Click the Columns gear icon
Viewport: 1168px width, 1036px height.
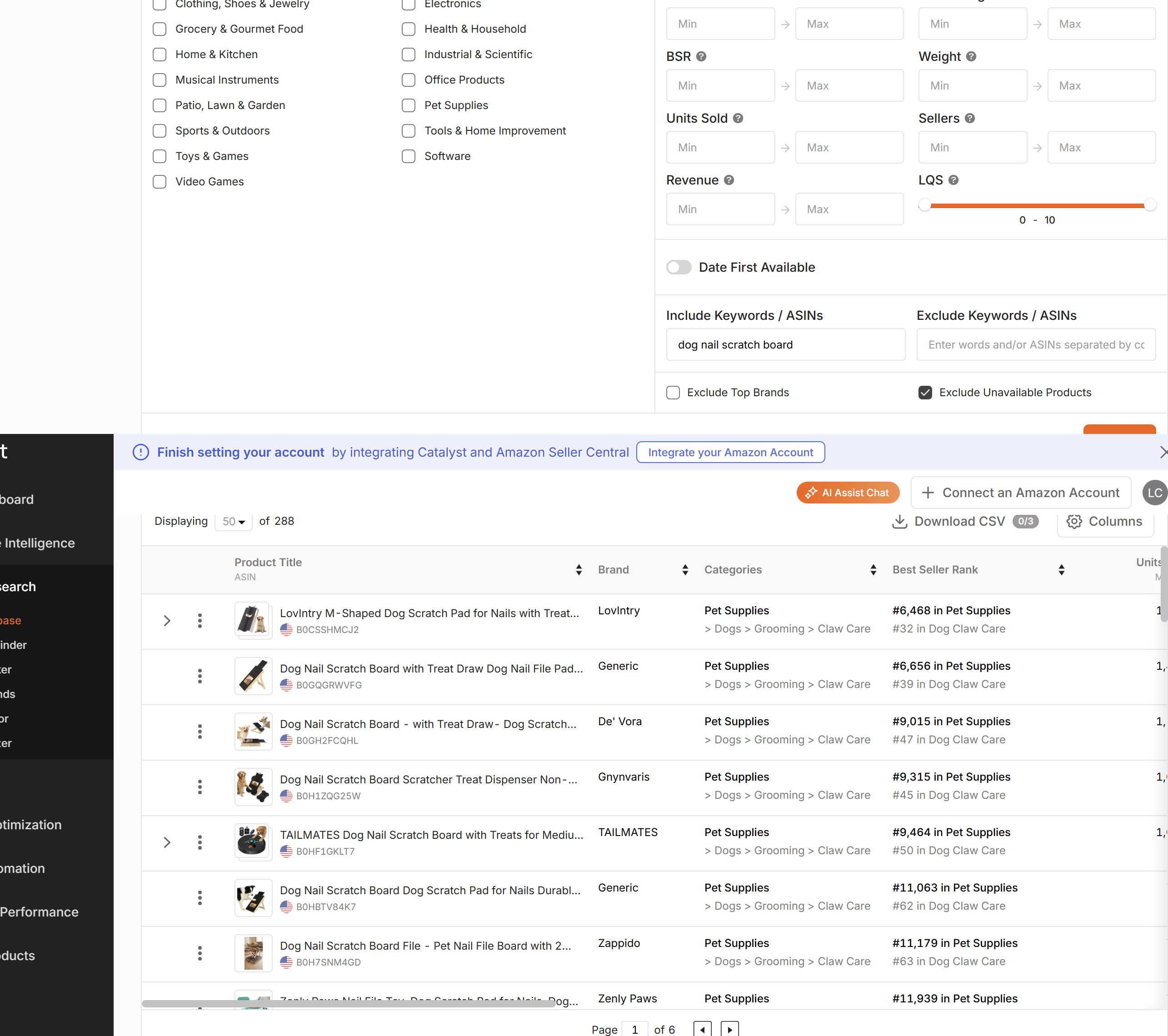1074,521
